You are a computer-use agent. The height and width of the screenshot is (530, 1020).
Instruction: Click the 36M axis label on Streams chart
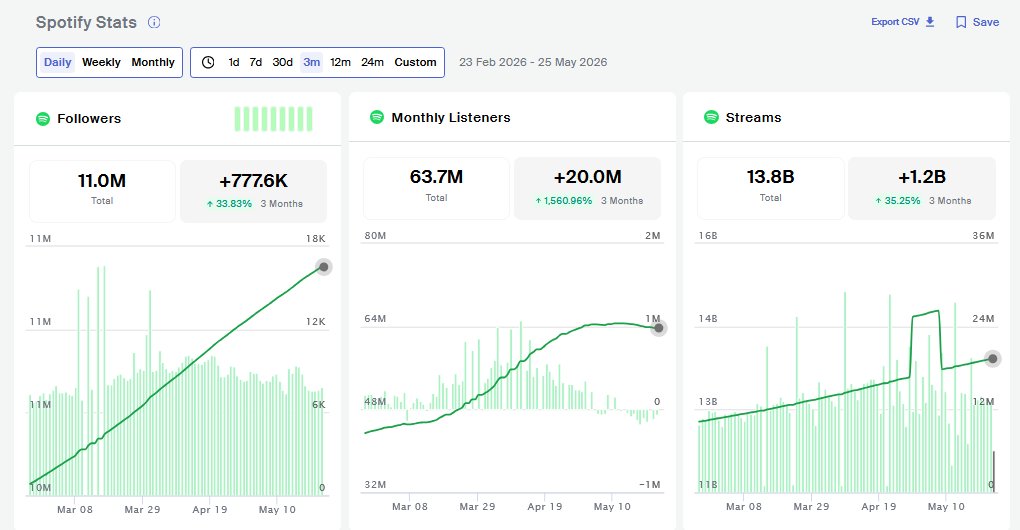pos(984,235)
